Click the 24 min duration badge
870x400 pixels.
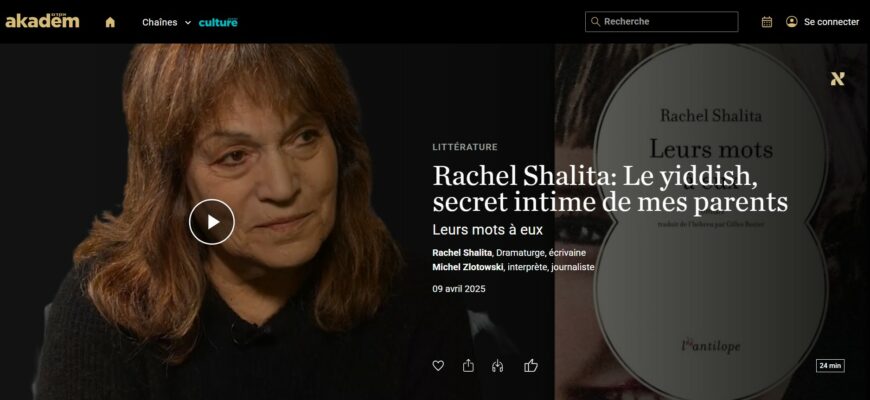click(x=830, y=366)
